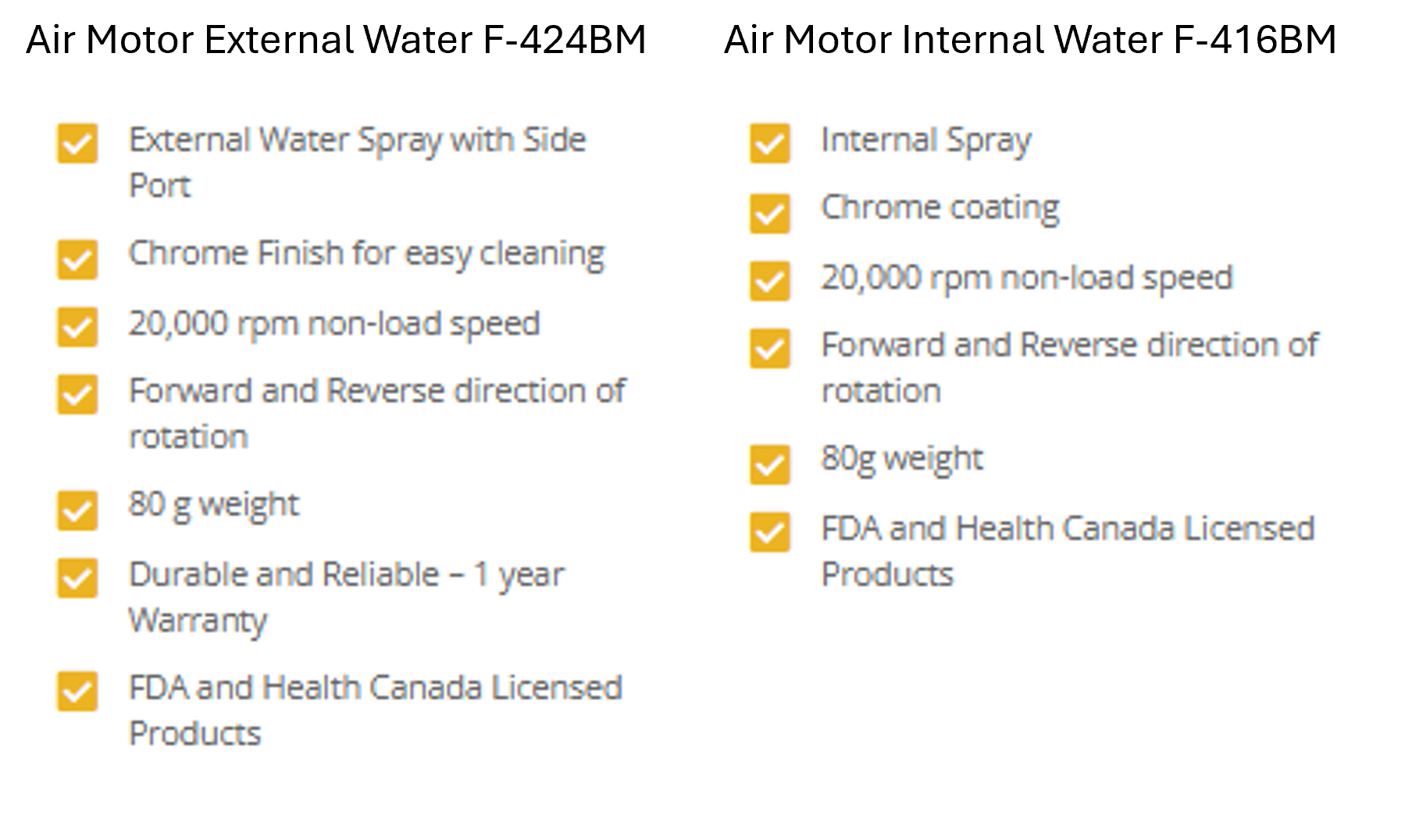Click the Internal Spray text
The image size is (1412, 840).
925,141
